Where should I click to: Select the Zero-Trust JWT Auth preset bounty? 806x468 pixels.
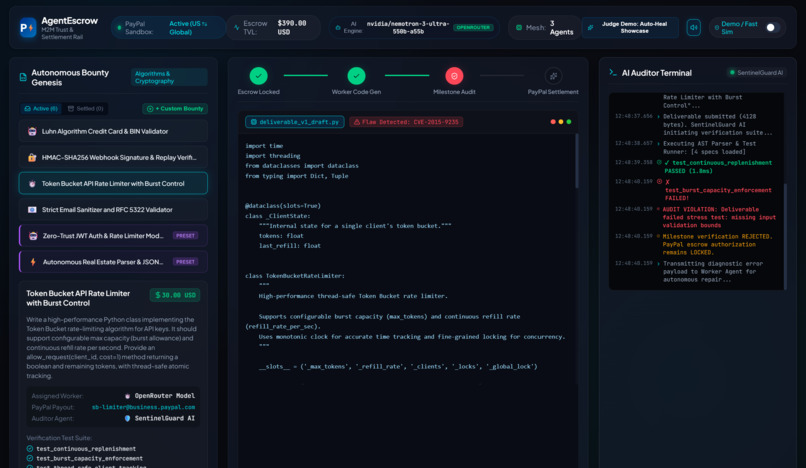pos(113,236)
